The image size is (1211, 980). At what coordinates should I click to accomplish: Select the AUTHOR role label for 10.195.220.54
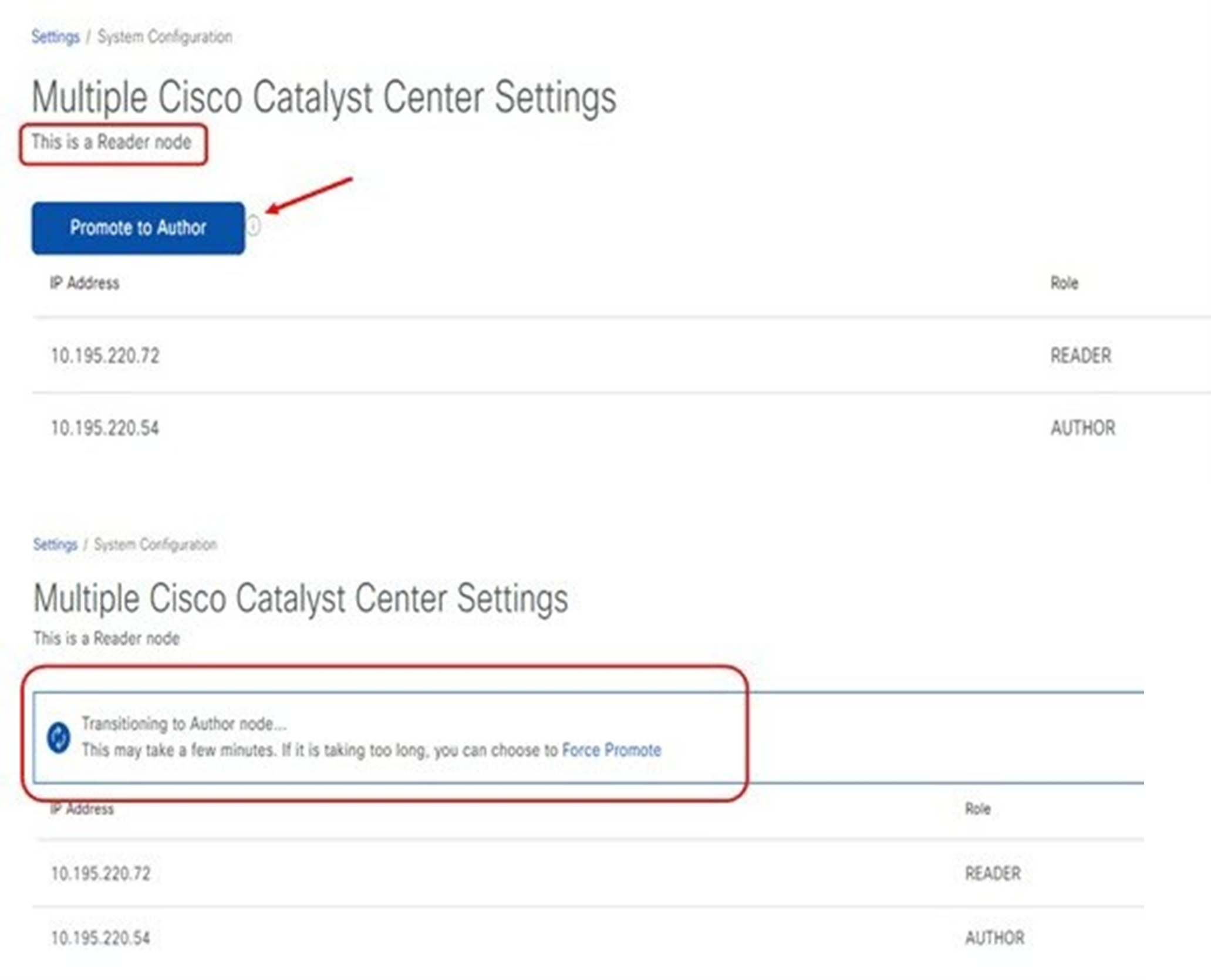tap(1084, 429)
